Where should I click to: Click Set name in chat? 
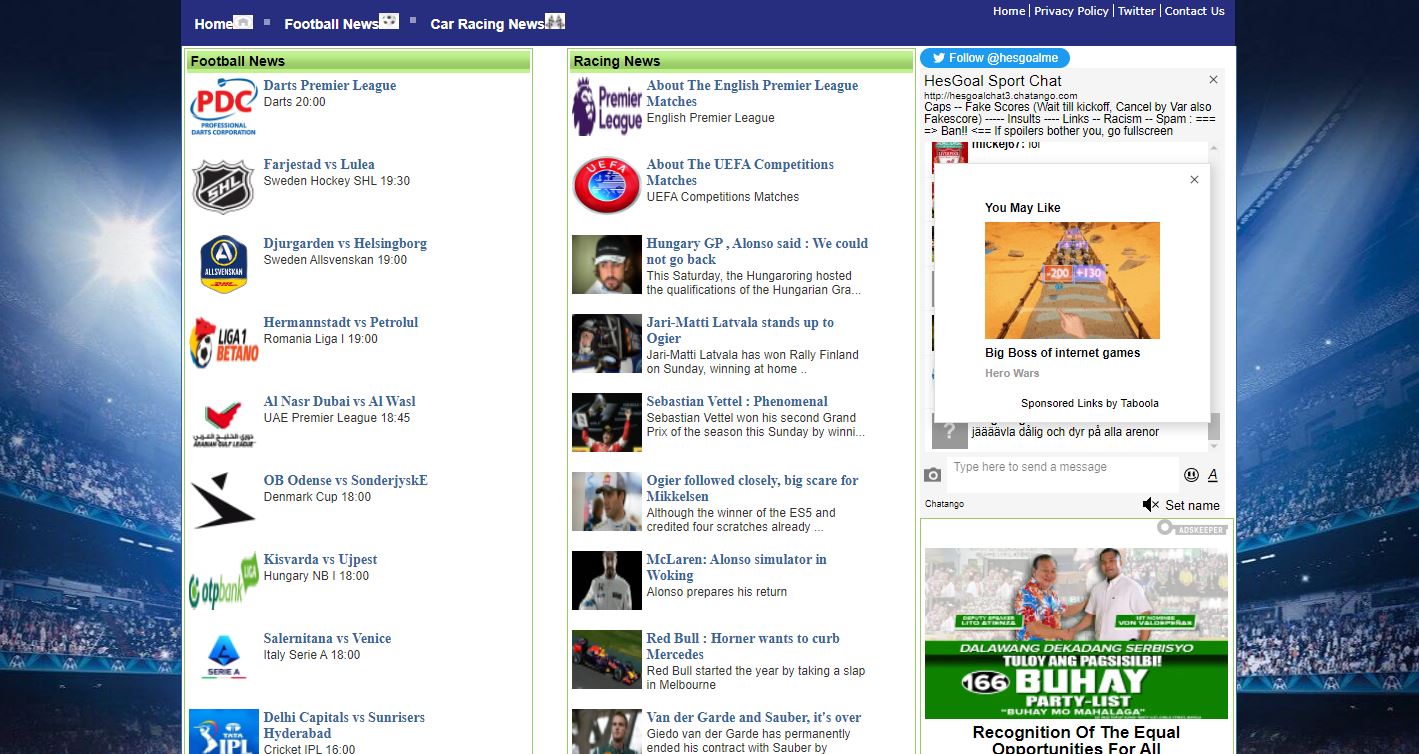tap(1192, 506)
